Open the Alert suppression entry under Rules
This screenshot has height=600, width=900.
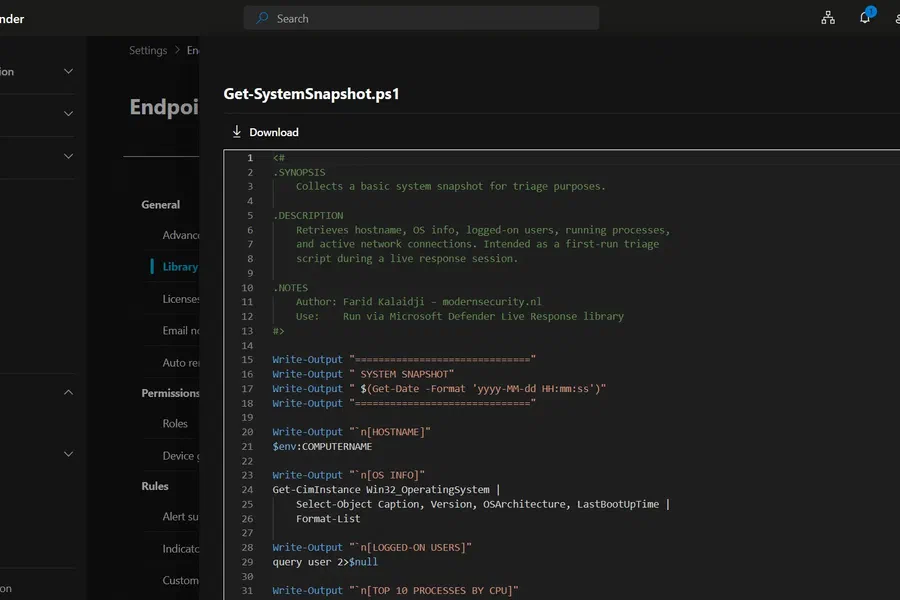[x=181, y=517]
